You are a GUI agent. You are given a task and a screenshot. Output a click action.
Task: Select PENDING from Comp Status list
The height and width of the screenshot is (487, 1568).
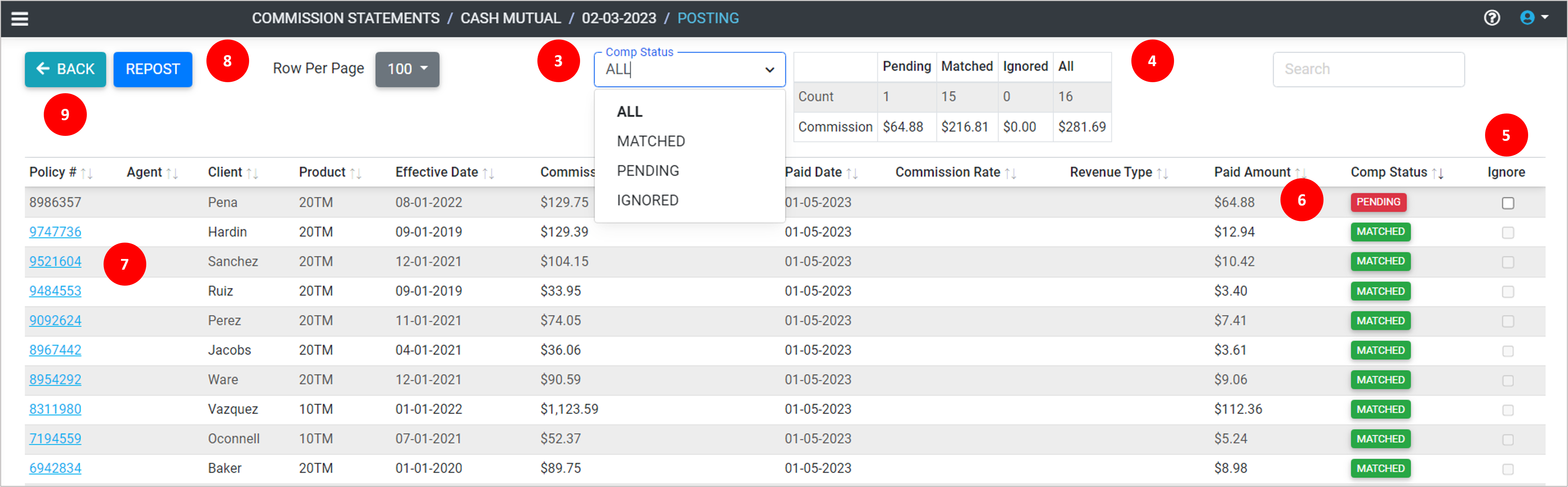pos(648,171)
